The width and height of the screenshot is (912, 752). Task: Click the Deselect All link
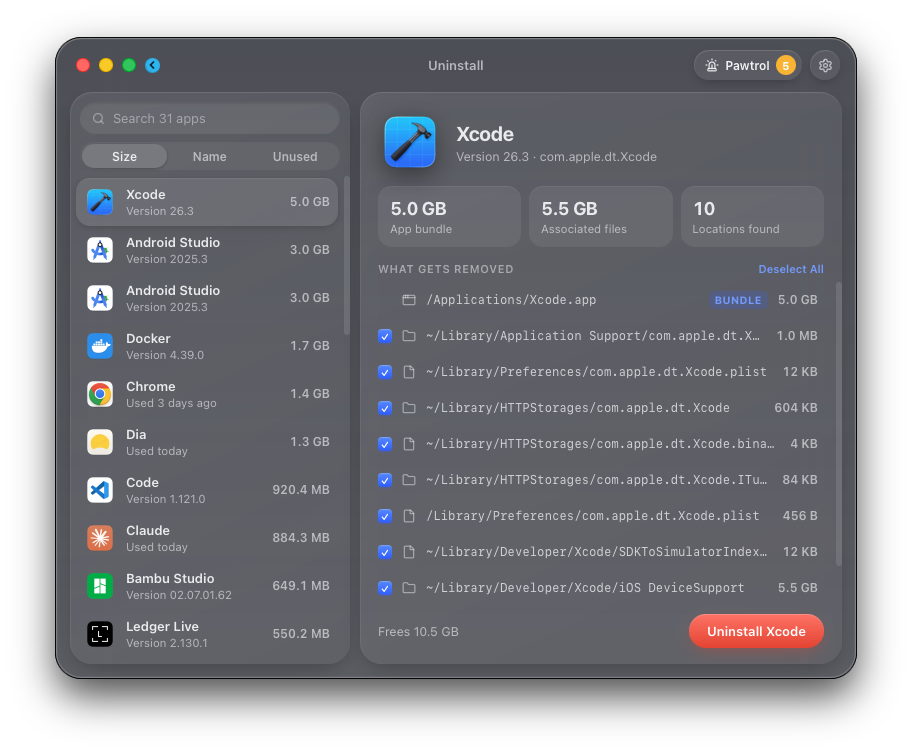(x=790, y=269)
